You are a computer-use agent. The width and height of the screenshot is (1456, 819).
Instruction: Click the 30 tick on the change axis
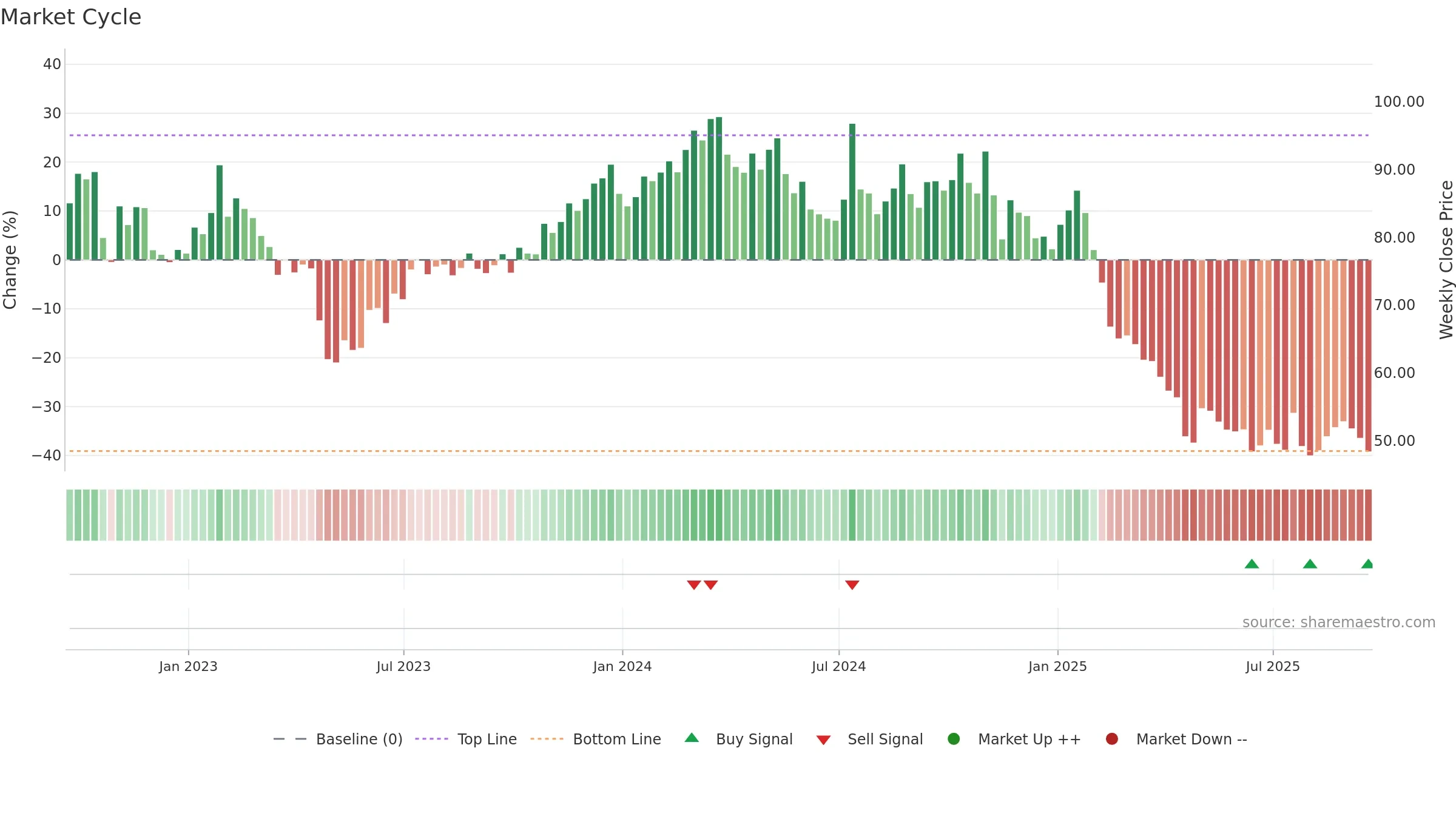point(52,113)
